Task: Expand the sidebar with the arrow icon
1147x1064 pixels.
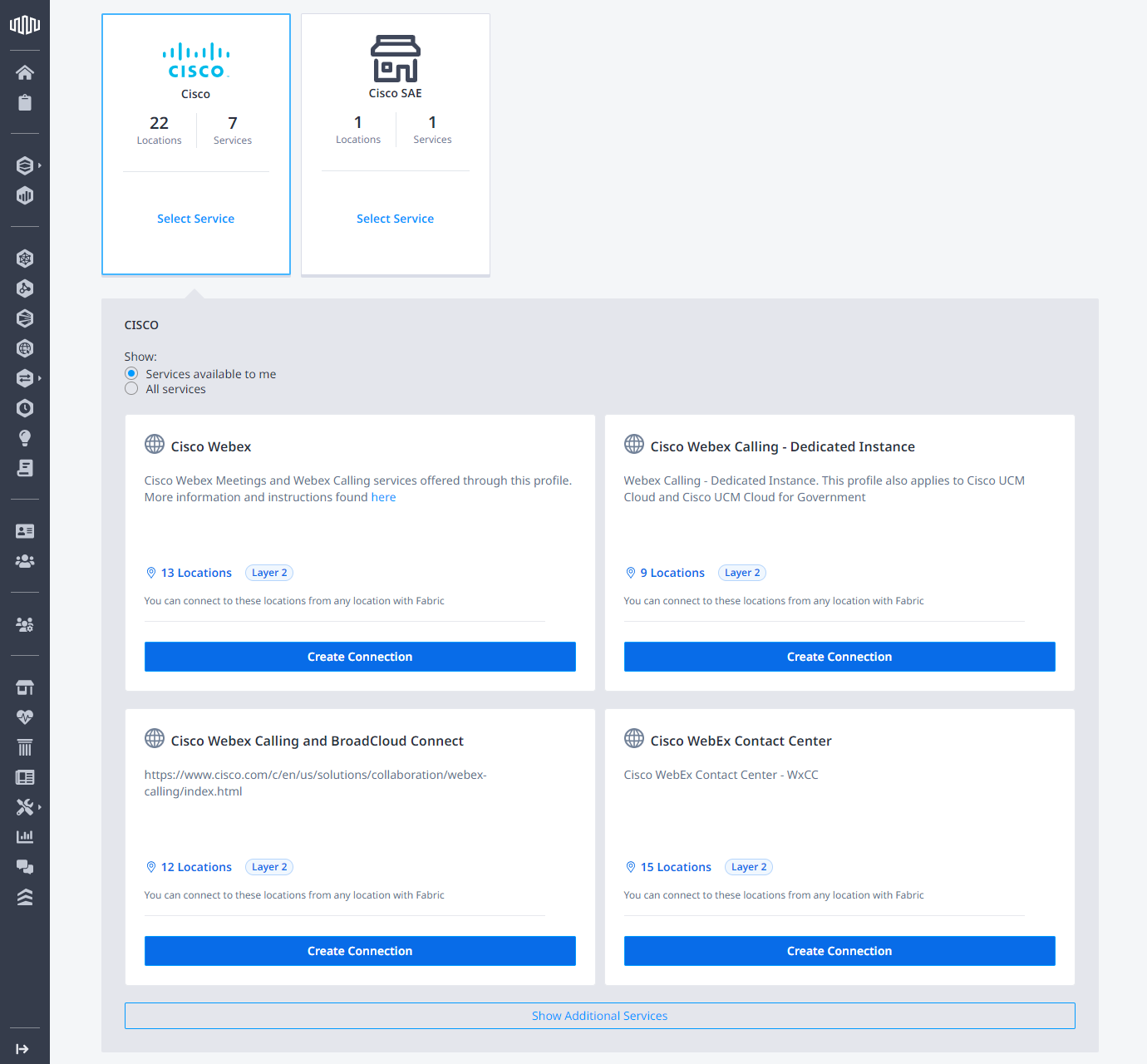Action: [22, 1048]
